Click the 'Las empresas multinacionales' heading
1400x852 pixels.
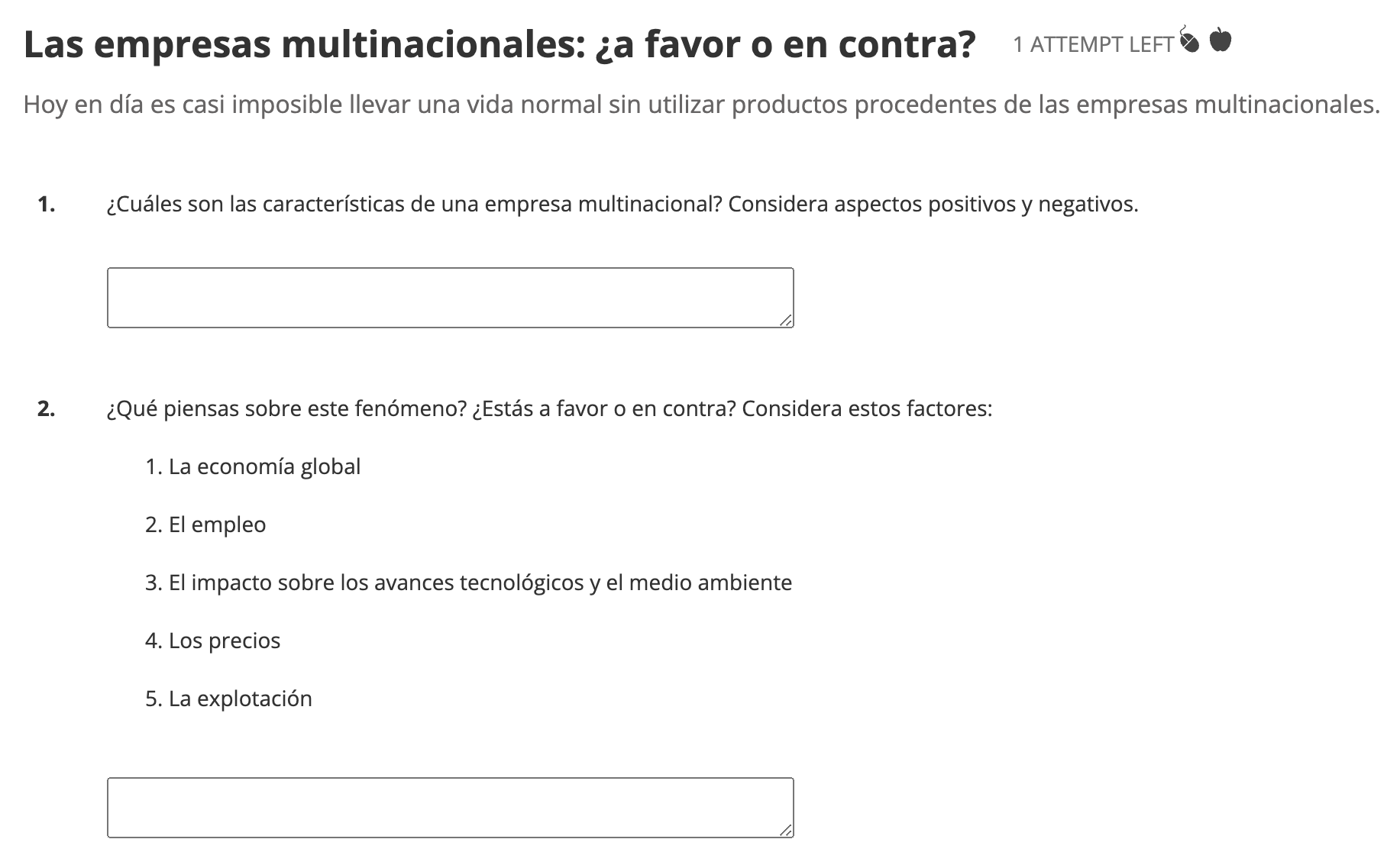[x=500, y=44]
